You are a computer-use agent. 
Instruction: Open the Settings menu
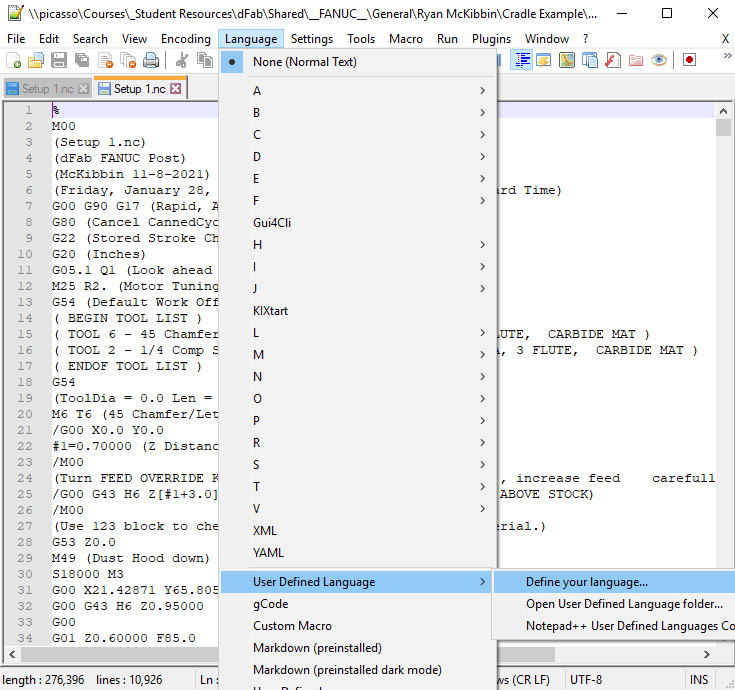(x=312, y=39)
